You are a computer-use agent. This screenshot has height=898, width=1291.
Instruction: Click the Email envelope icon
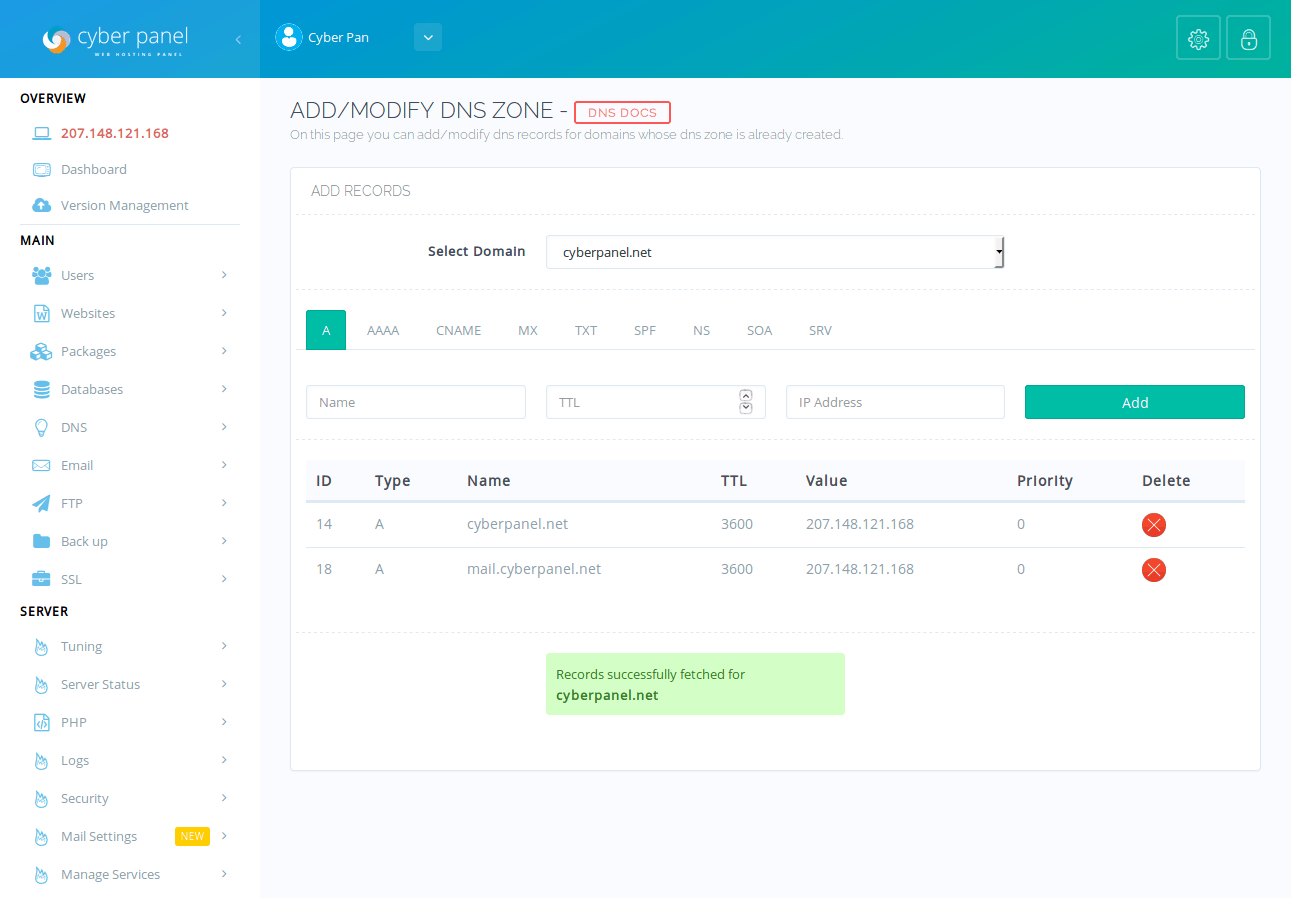(41, 465)
